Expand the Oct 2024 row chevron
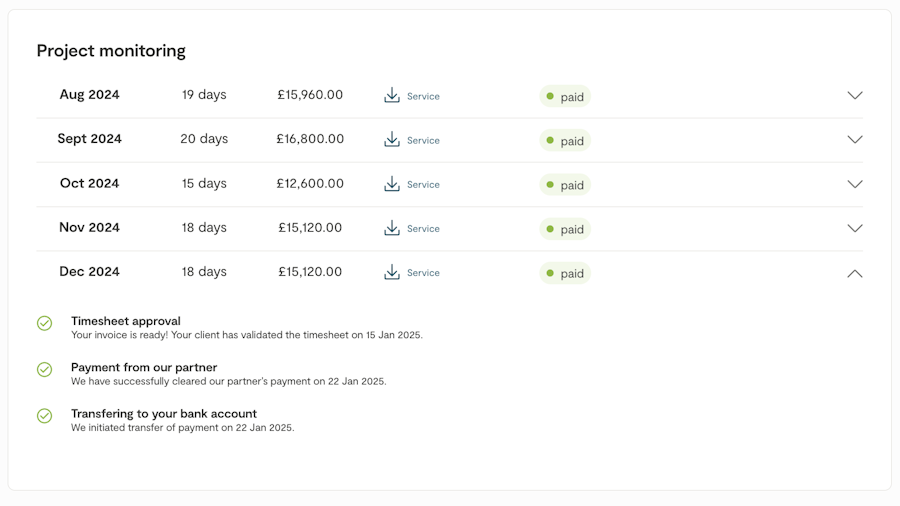The width and height of the screenshot is (900, 506). tap(855, 184)
